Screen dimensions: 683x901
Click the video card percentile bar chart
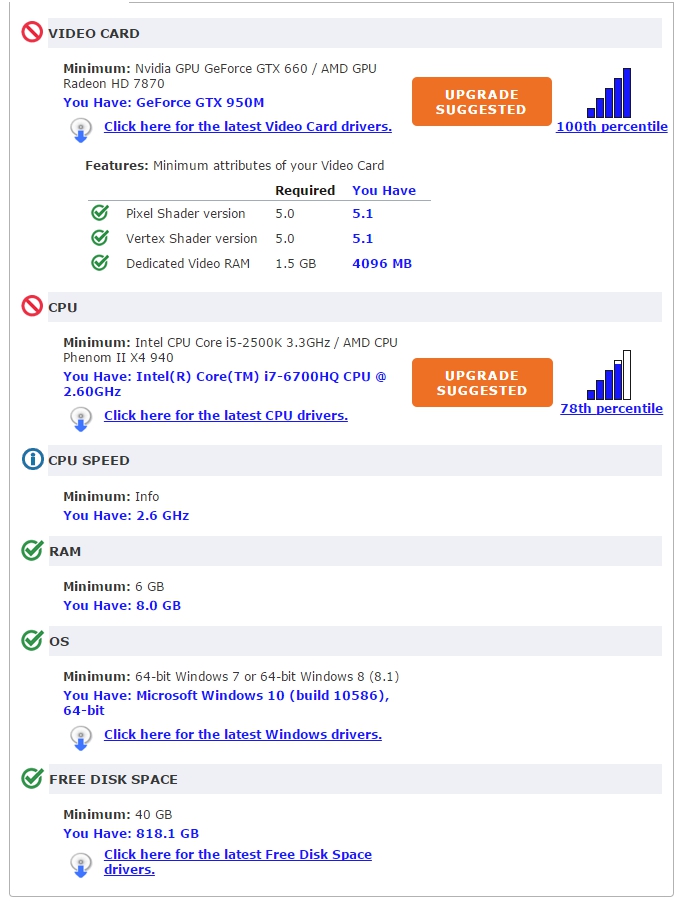pyautogui.click(x=609, y=93)
